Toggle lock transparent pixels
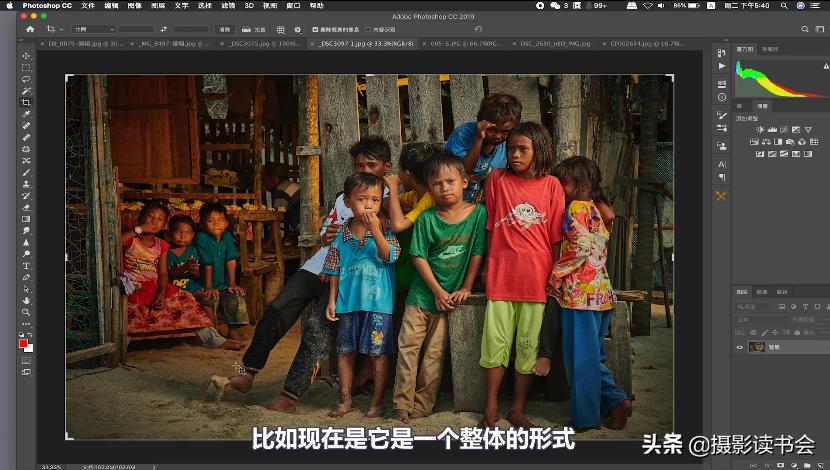This screenshot has width=830, height=470. [x=753, y=332]
